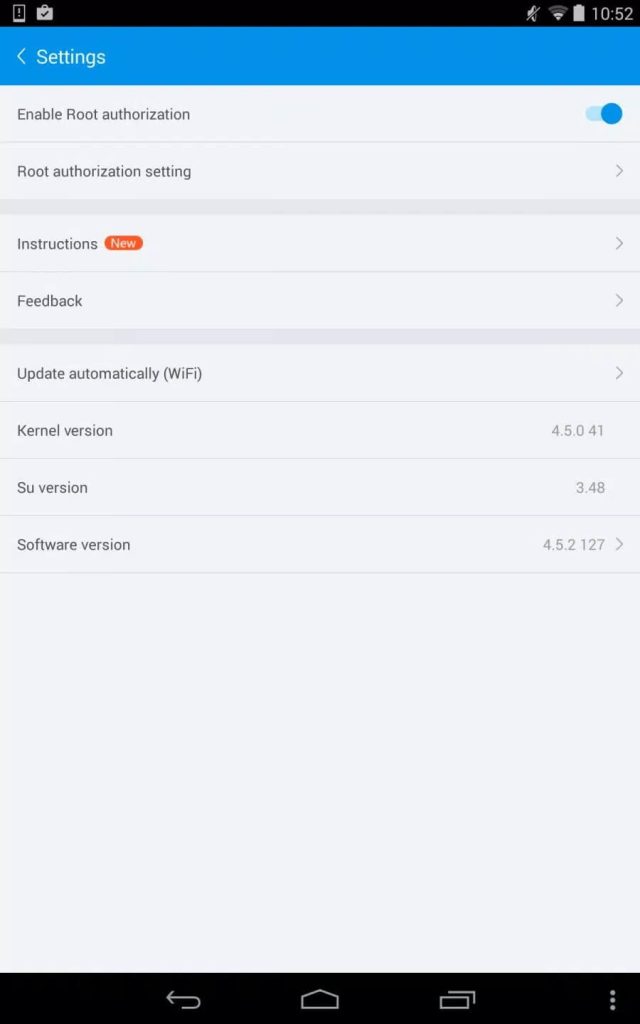Screen dimensions: 640x1024
Task: Open the recent apps overview button
Action: click(x=457, y=999)
